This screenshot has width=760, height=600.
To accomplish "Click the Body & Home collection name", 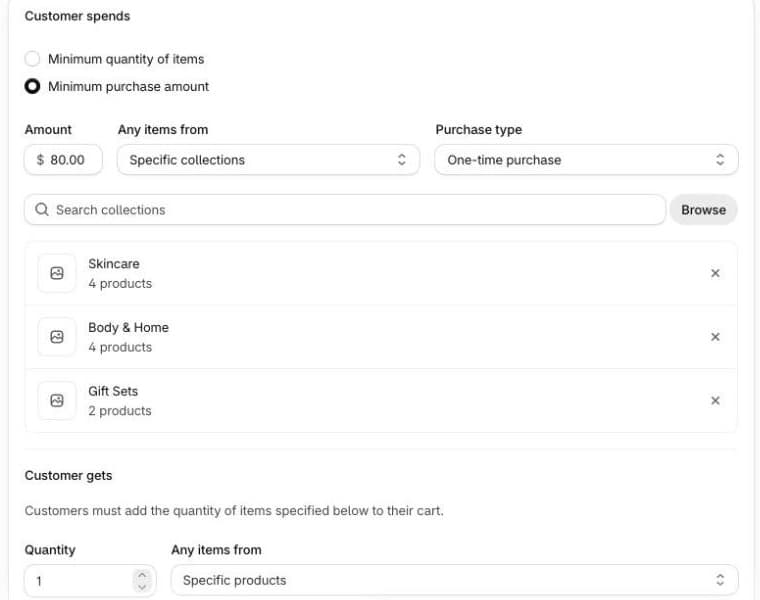I will coord(128,328).
